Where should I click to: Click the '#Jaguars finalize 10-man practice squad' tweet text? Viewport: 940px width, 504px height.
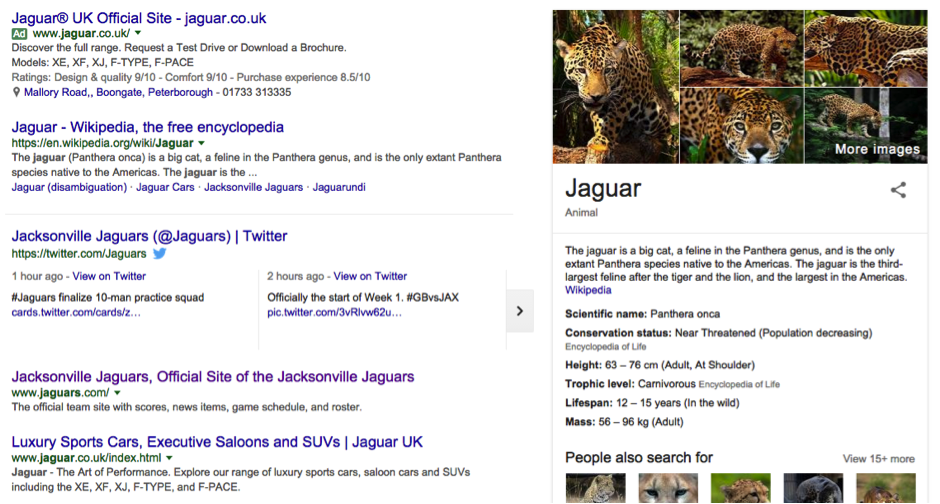(x=108, y=298)
